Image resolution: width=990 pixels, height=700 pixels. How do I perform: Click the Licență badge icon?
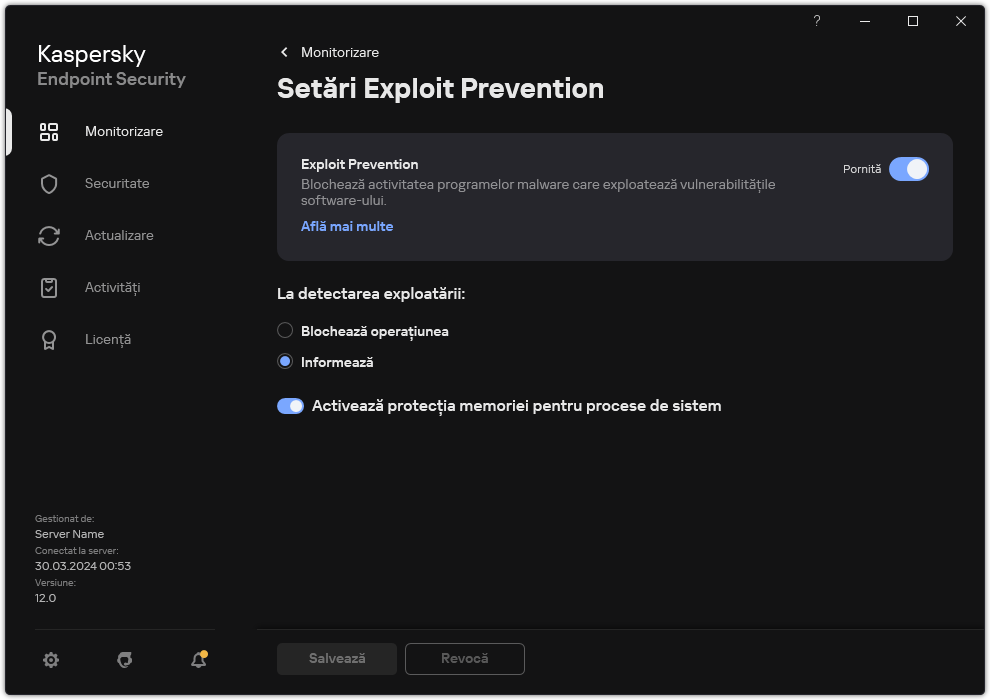[49, 339]
